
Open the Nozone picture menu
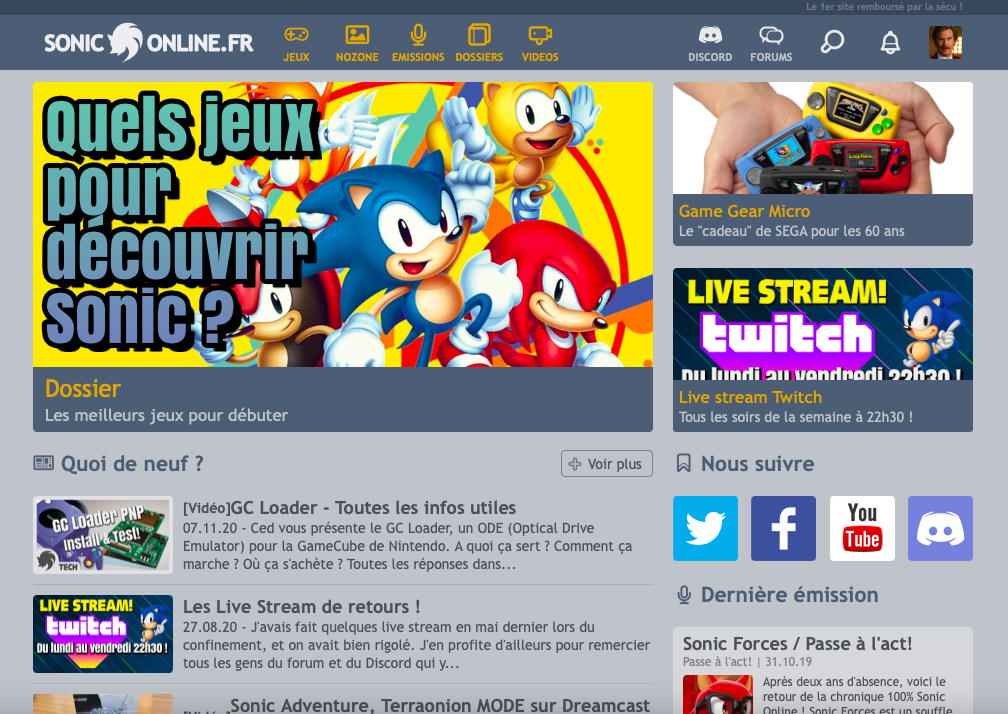(357, 43)
